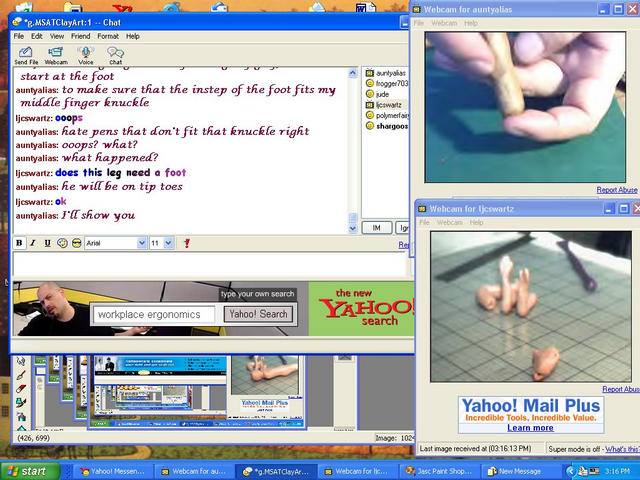This screenshot has height=480, width=640.
Task: Click the ljcswartz webcam video image
Action: coord(531,307)
